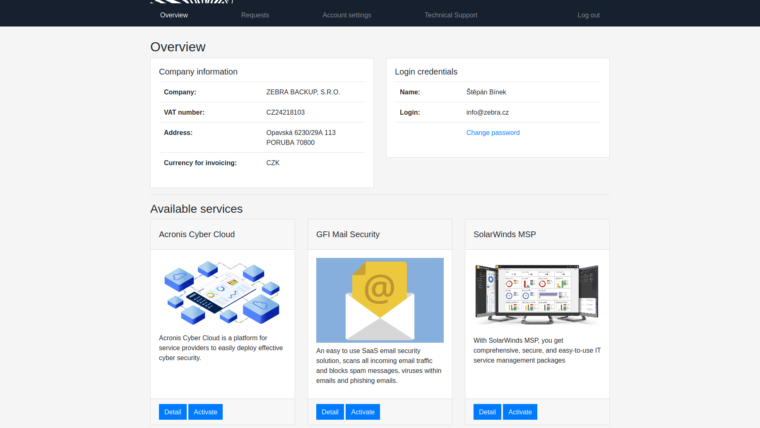Click the Currency for invoicing label
The width and height of the screenshot is (760, 428).
[200, 163]
